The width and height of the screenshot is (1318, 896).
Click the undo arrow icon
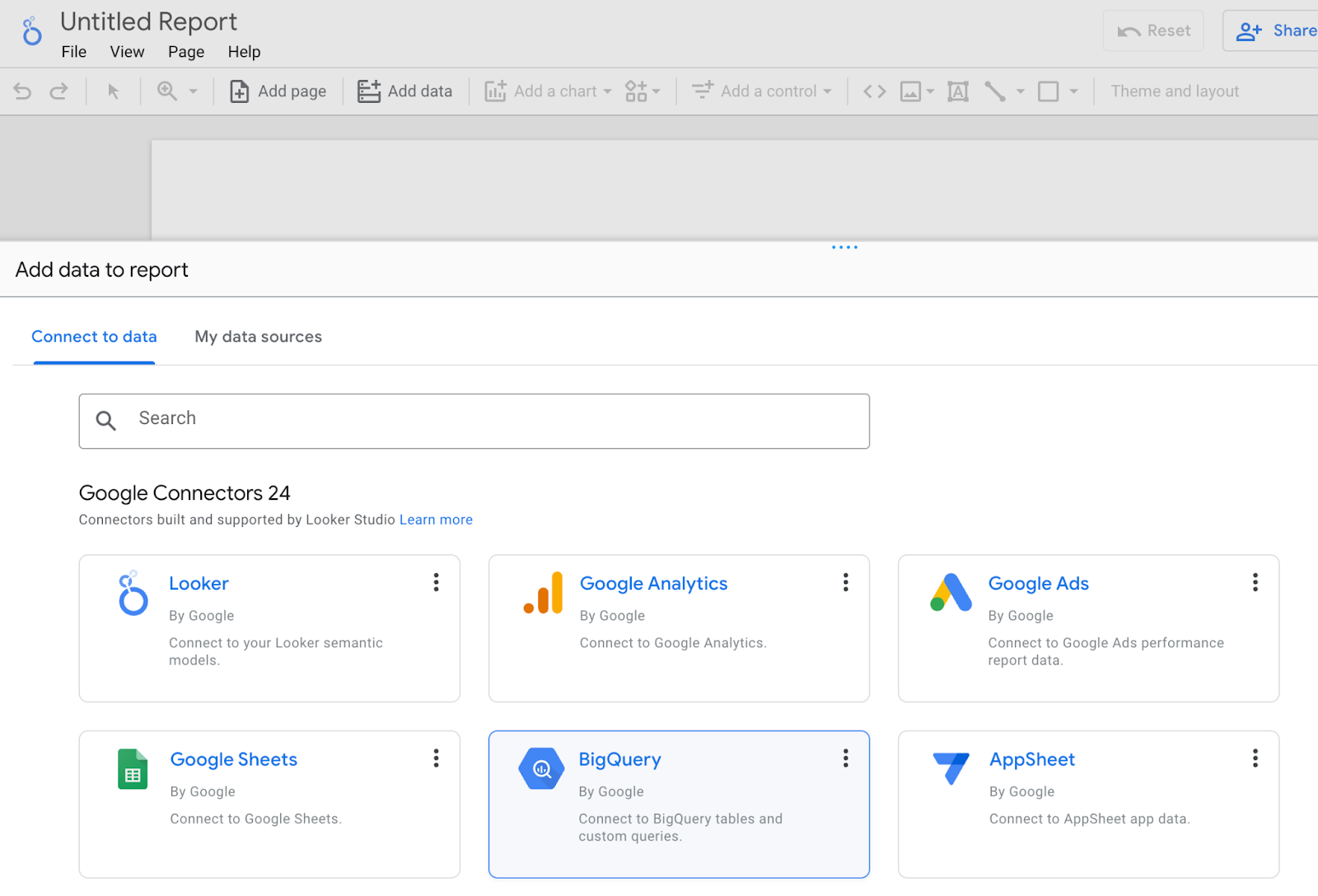pyautogui.click(x=22, y=91)
